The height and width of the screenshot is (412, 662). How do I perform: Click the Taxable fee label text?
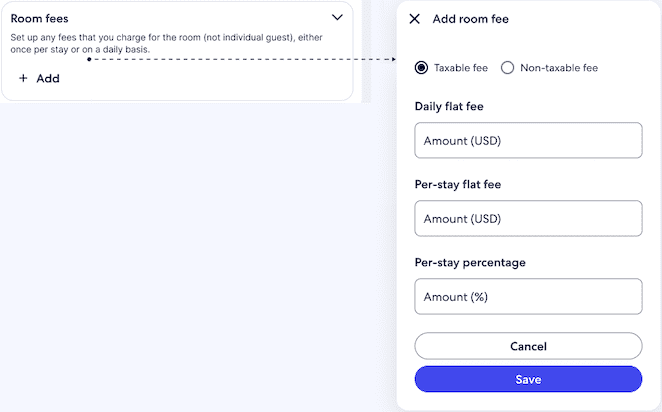[461, 68]
